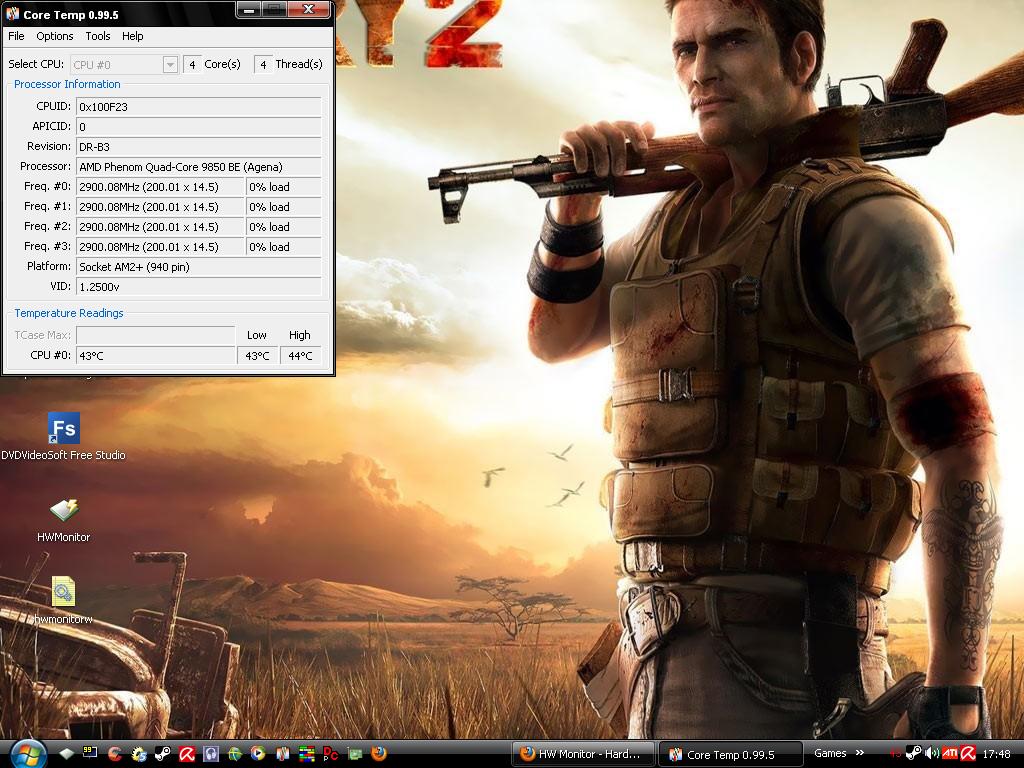Image resolution: width=1024 pixels, height=768 pixels.
Task: Click the Avira umbrella tray icon
Action: pos(968,754)
